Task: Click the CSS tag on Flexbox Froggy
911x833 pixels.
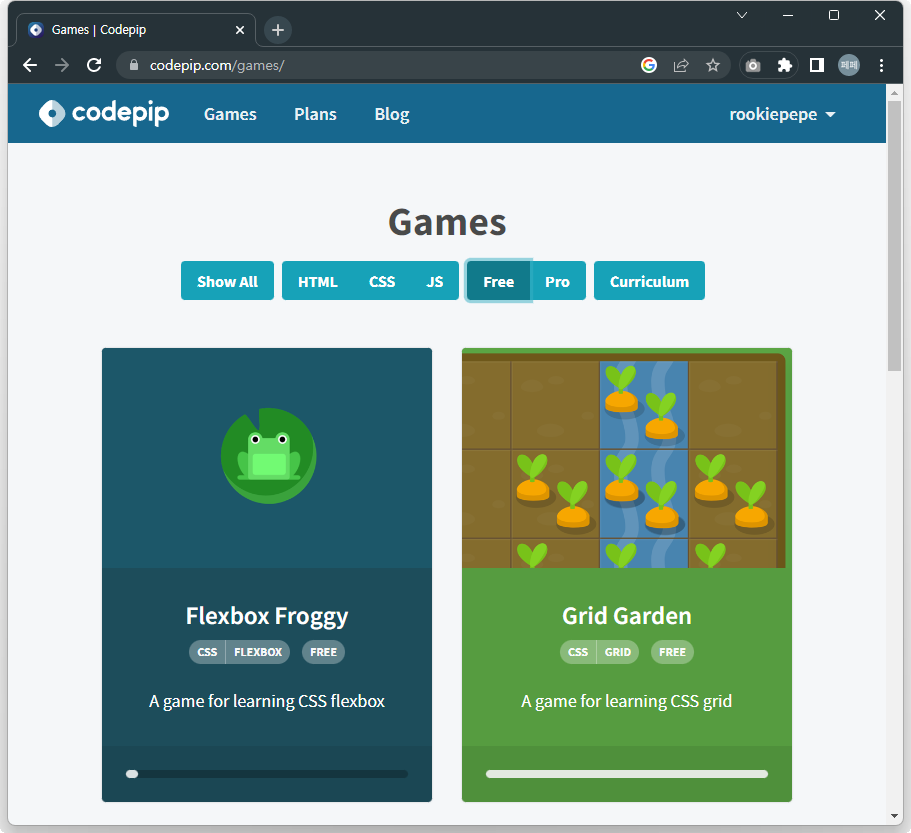Action: click(x=207, y=652)
